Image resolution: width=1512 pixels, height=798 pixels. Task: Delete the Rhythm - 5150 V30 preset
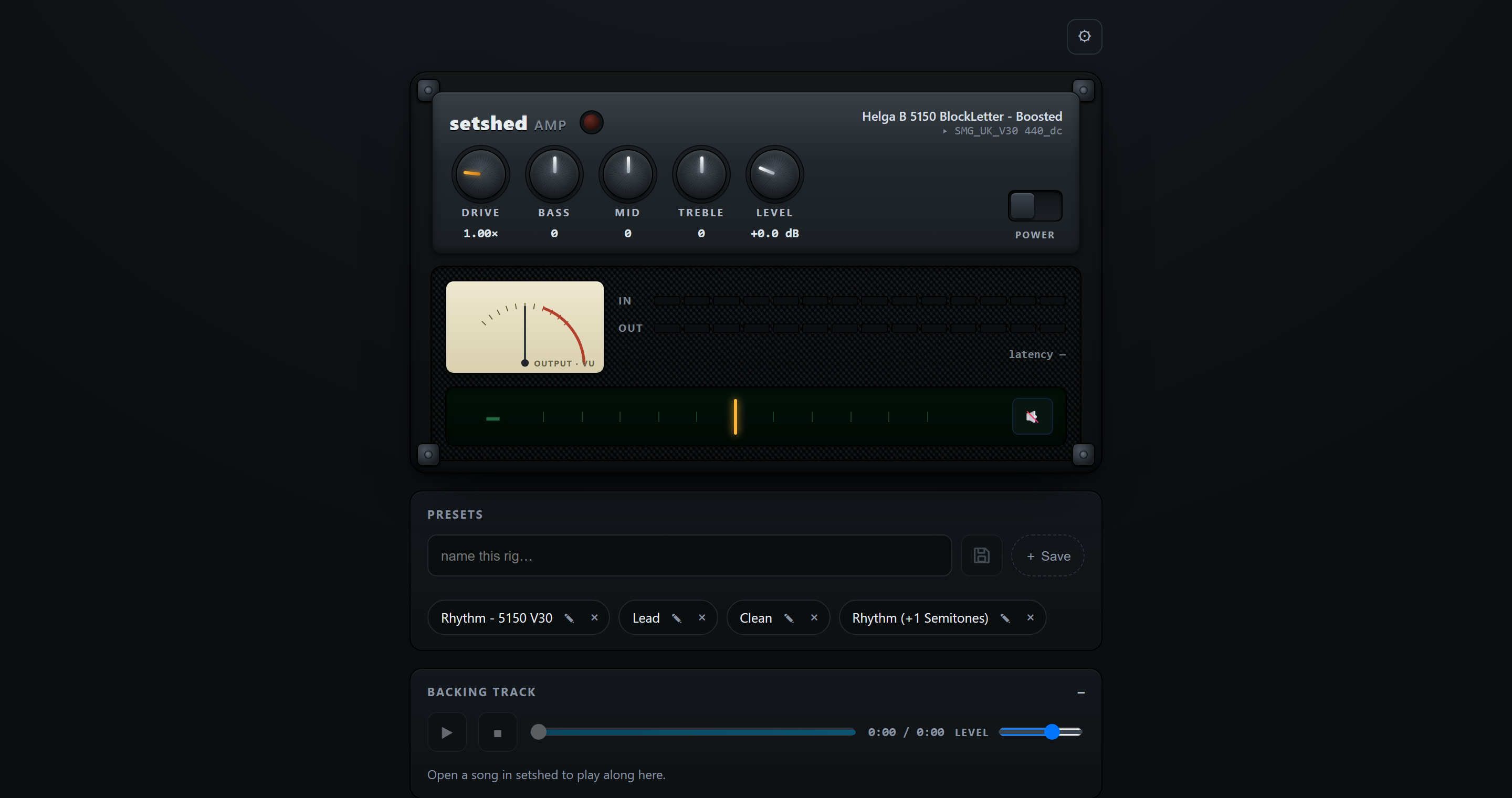[x=594, y=617]
